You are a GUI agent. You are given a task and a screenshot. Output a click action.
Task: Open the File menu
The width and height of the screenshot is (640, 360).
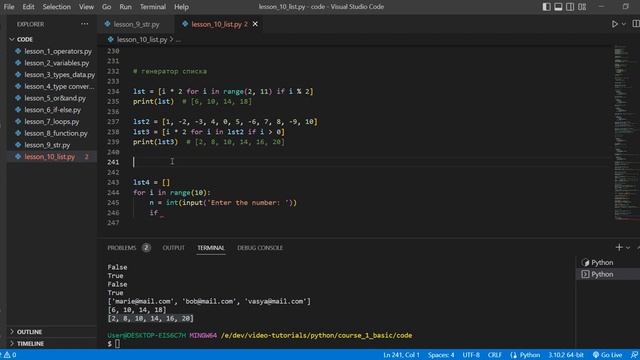pyautogui.click(x=9, y=7)
